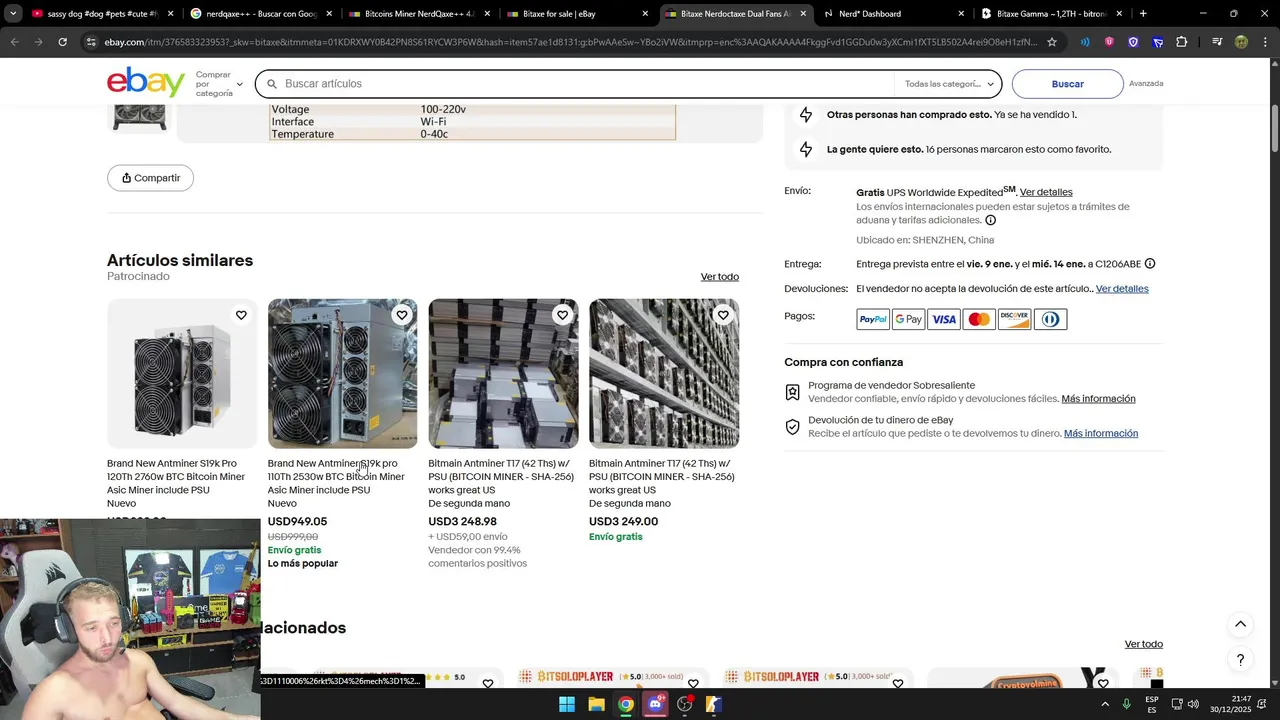
Task: Click the scroll-to-top arrow button
Action: pos(1240,624)
